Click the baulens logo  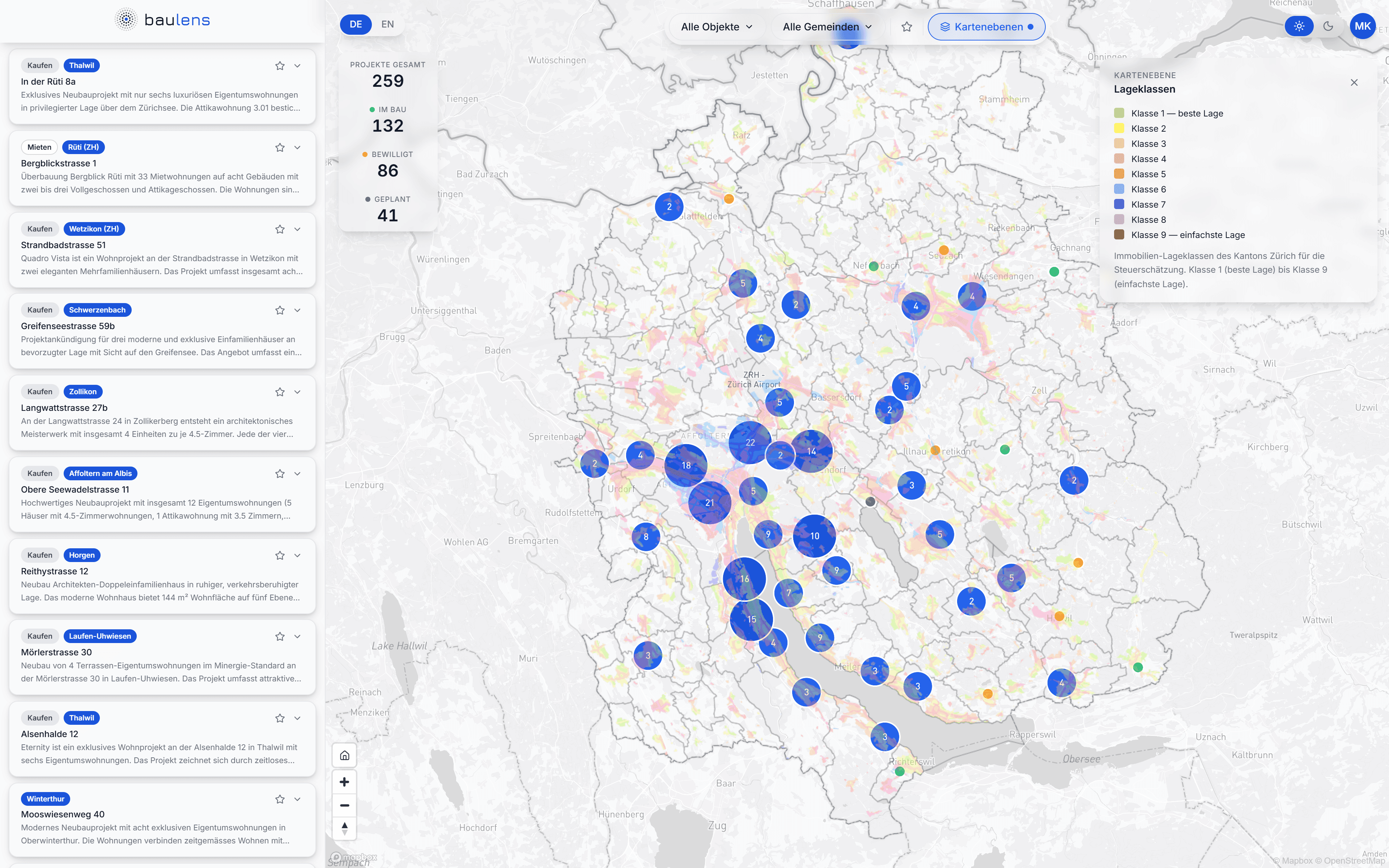tap(162, 20)
